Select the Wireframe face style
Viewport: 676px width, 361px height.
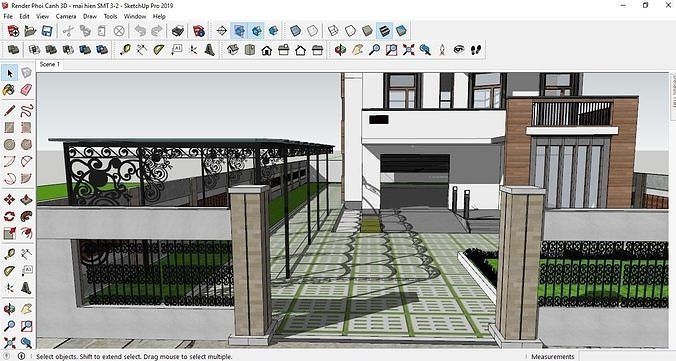coord(333,31)
